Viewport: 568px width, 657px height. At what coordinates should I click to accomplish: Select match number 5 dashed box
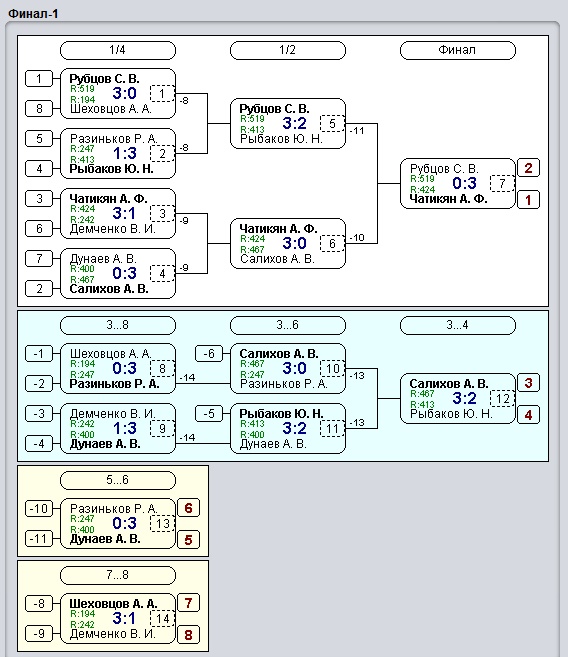332,124
